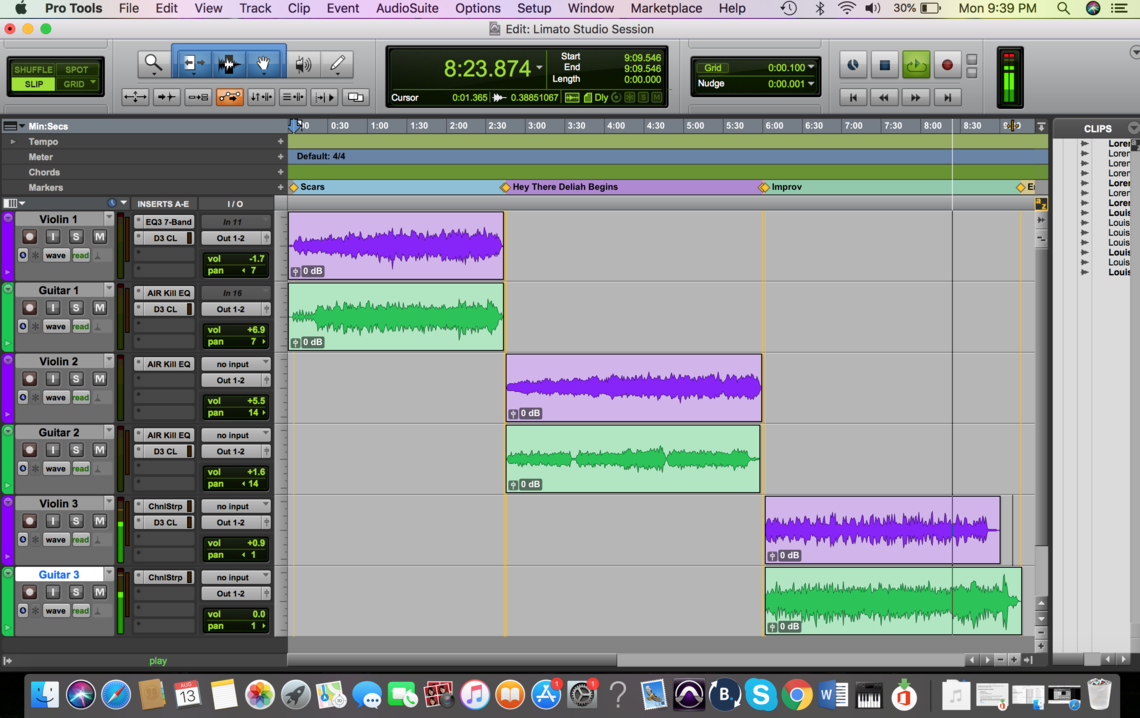The image size is (1140, 718).
Task: Open the Track menu
Action: 255,8
